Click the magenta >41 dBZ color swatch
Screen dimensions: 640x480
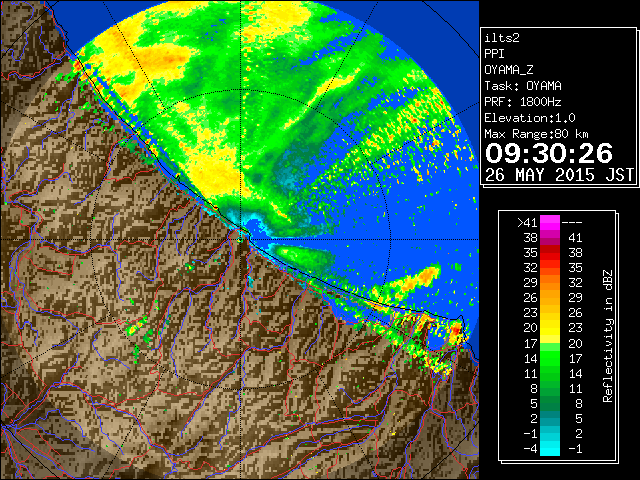point(550,223)
